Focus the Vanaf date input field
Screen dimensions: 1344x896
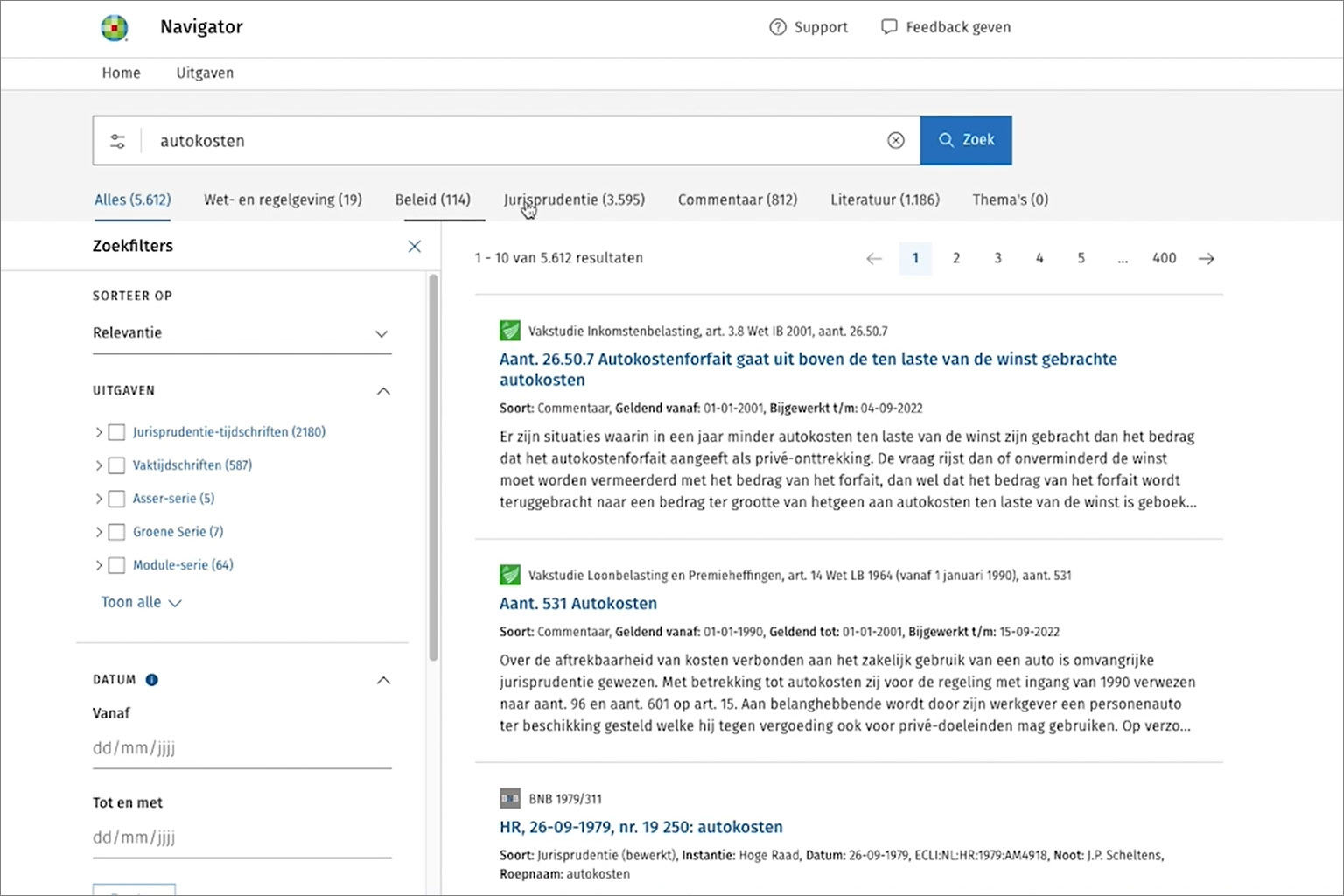pos(241,748)
